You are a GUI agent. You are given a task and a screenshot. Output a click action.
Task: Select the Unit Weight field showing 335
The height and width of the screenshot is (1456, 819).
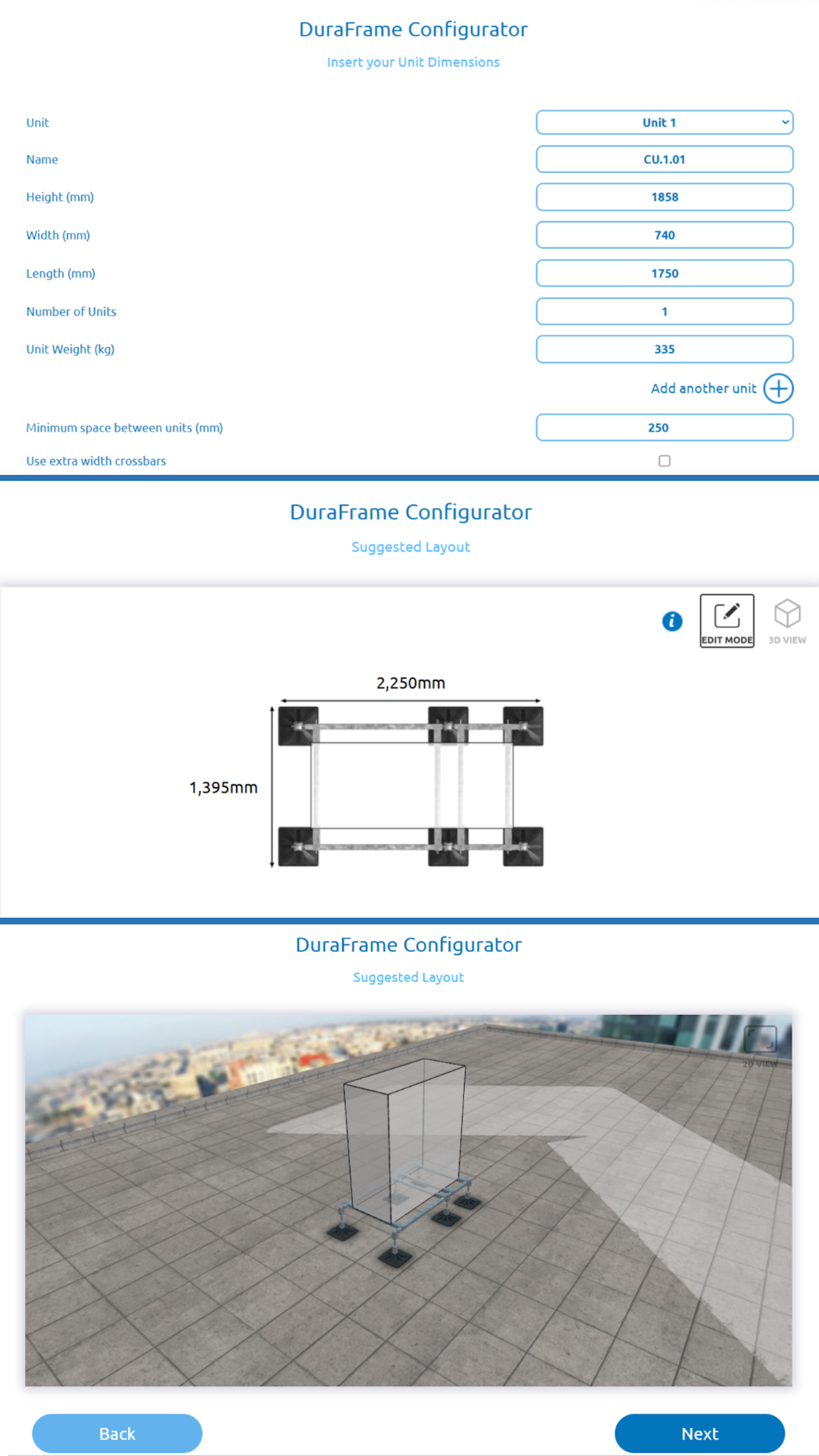(664, 349)
